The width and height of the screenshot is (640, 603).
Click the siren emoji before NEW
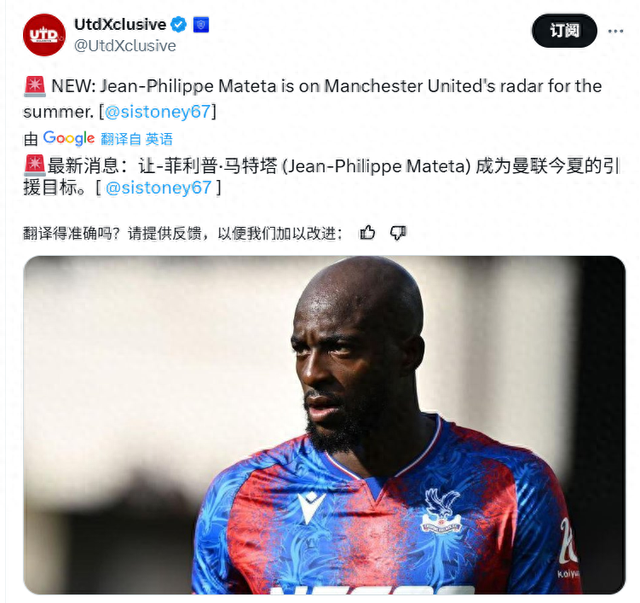click(35, 87)
